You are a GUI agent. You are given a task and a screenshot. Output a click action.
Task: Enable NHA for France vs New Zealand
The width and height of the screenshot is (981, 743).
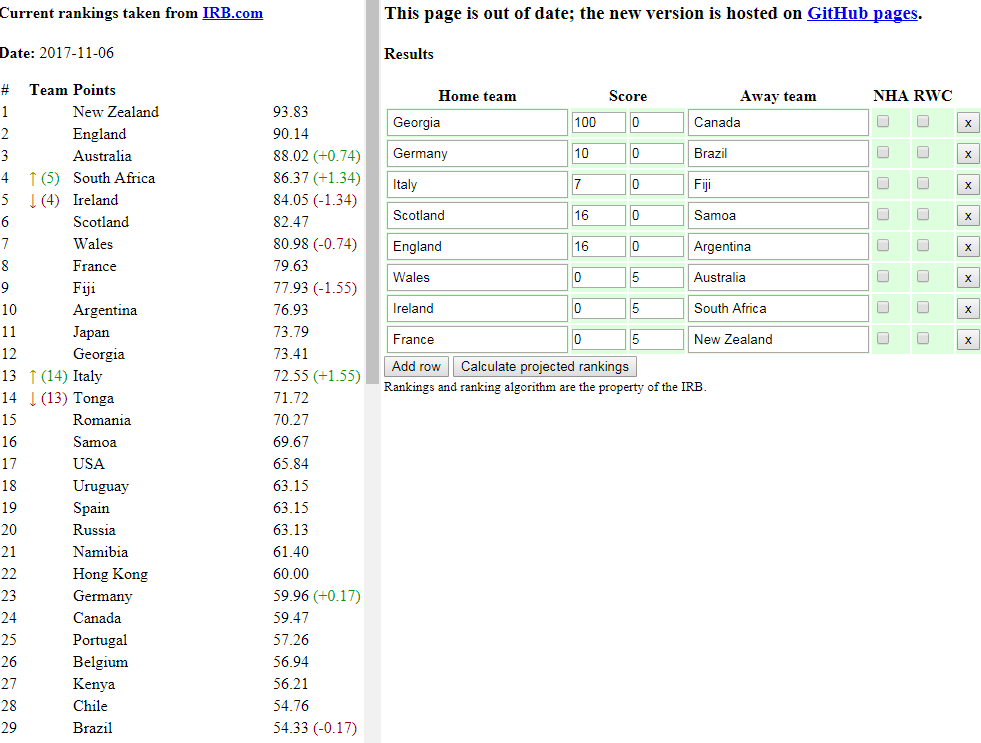[x=883, y=338]
